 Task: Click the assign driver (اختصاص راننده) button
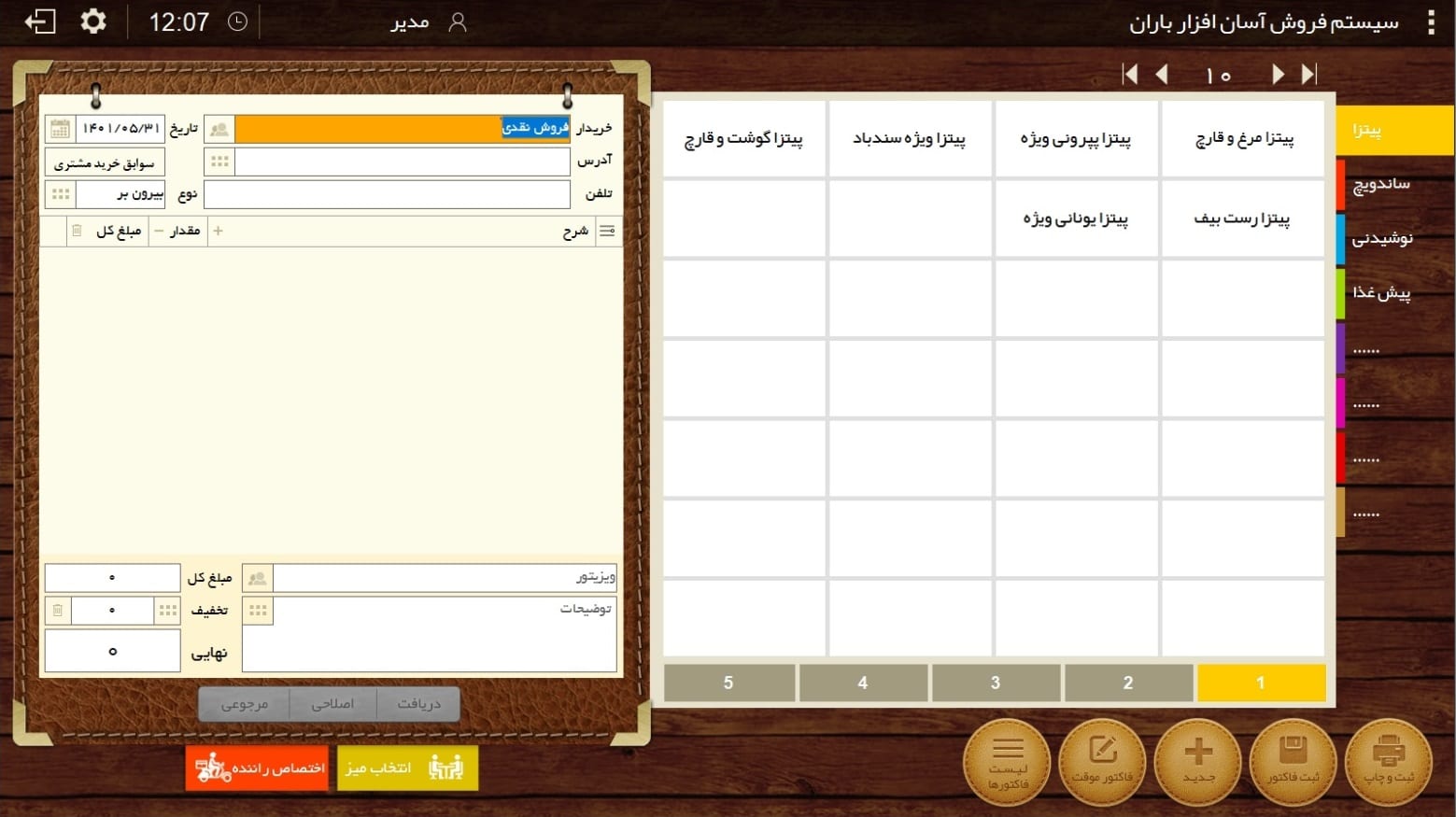point(258,768)
